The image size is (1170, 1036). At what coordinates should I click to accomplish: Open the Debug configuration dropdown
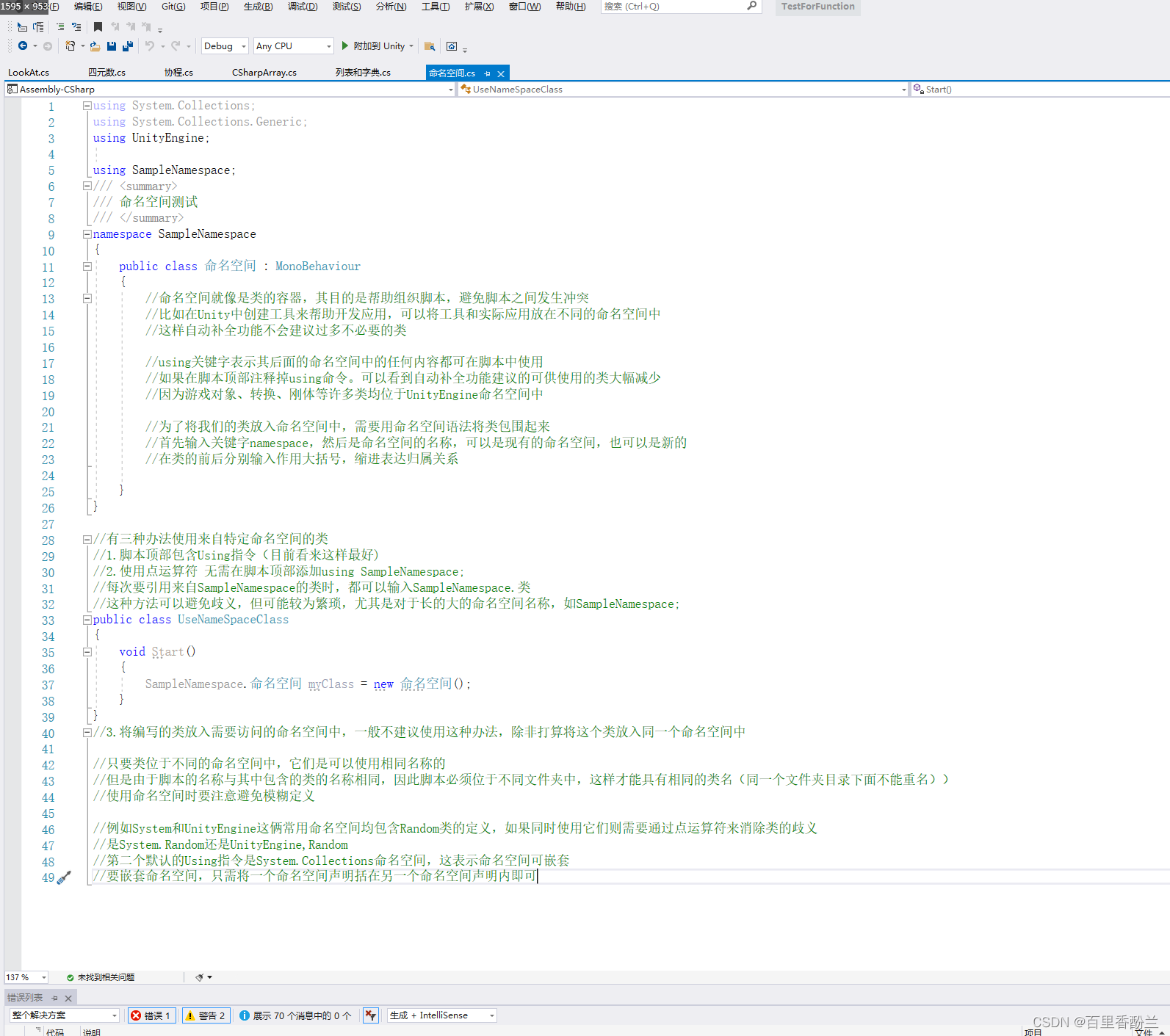225,46
